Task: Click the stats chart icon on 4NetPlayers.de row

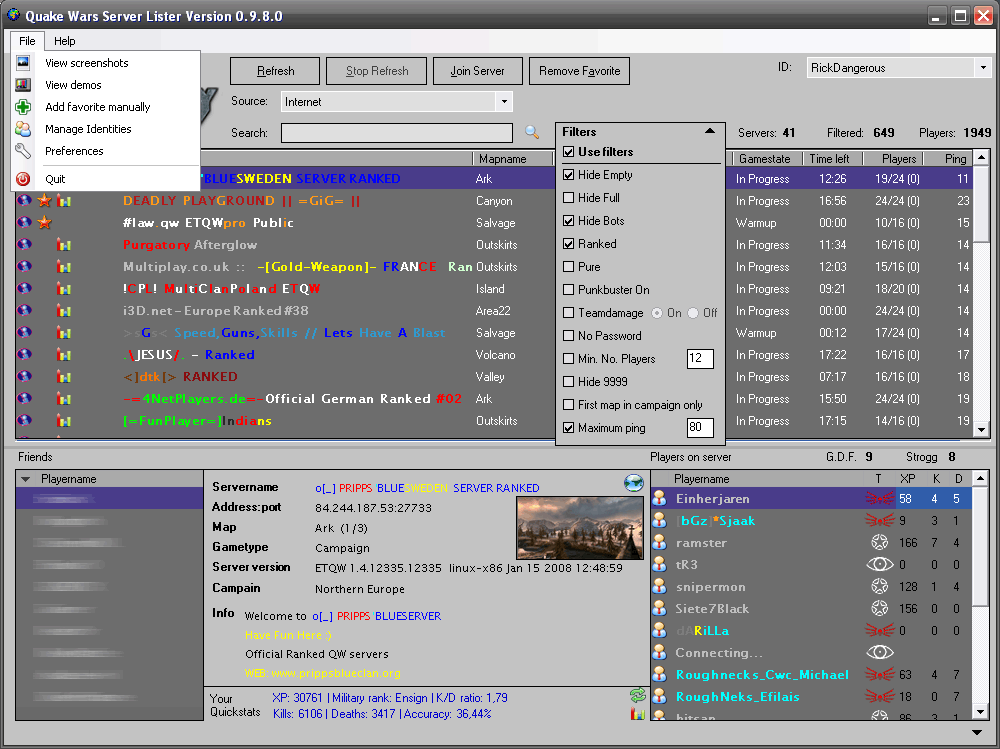Action: (64, 399)
